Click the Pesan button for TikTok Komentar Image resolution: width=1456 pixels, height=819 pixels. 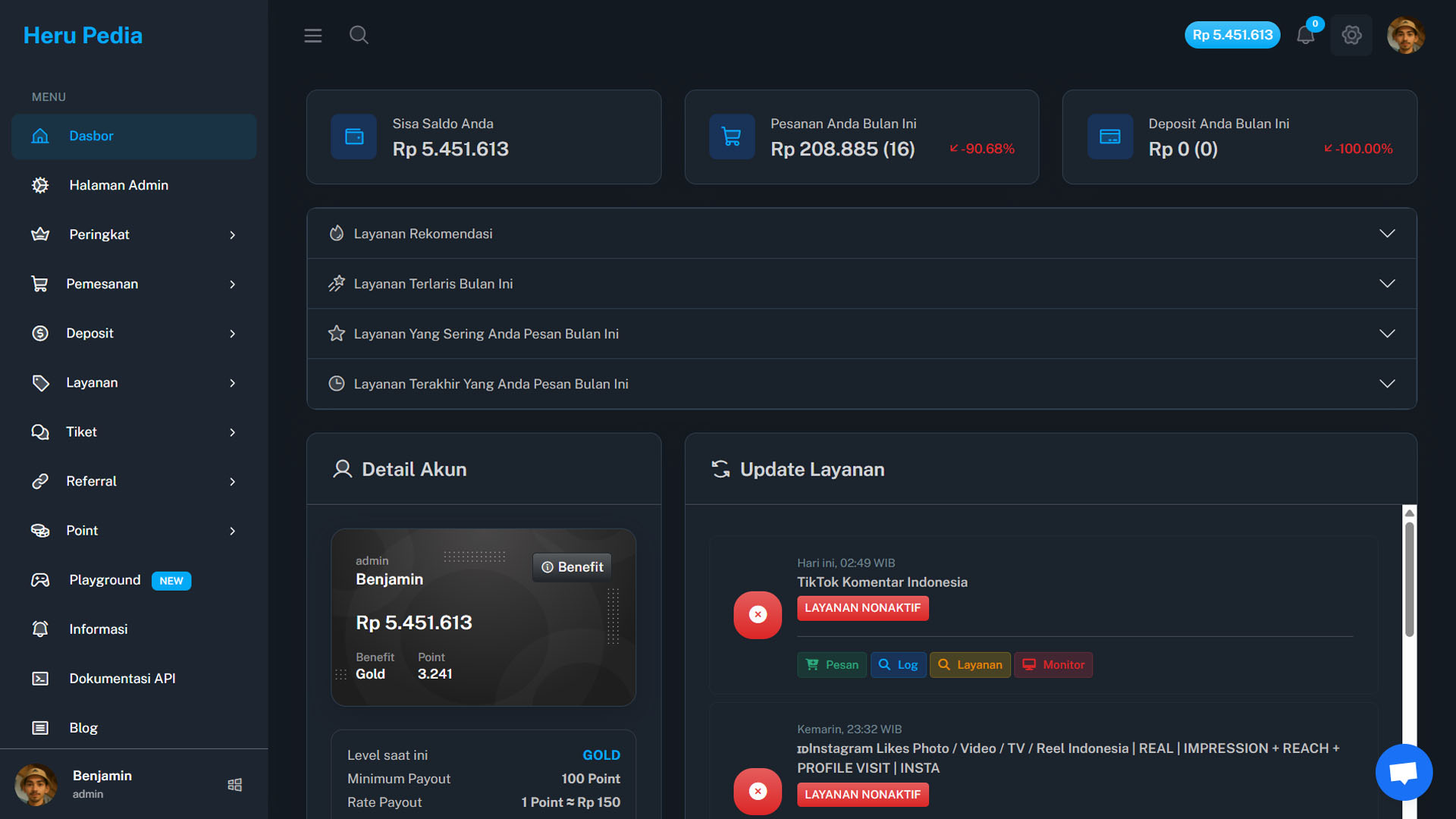click(832, 665)
